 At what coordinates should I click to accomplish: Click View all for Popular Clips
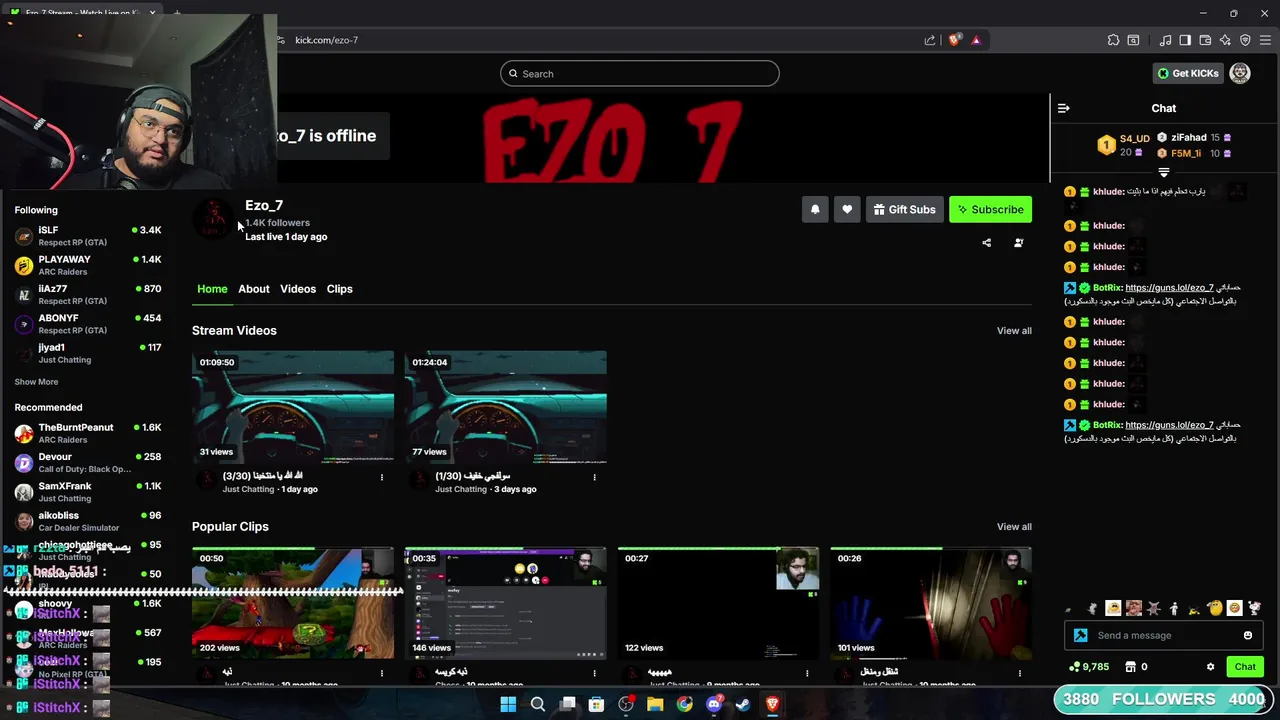point(1014,527)
